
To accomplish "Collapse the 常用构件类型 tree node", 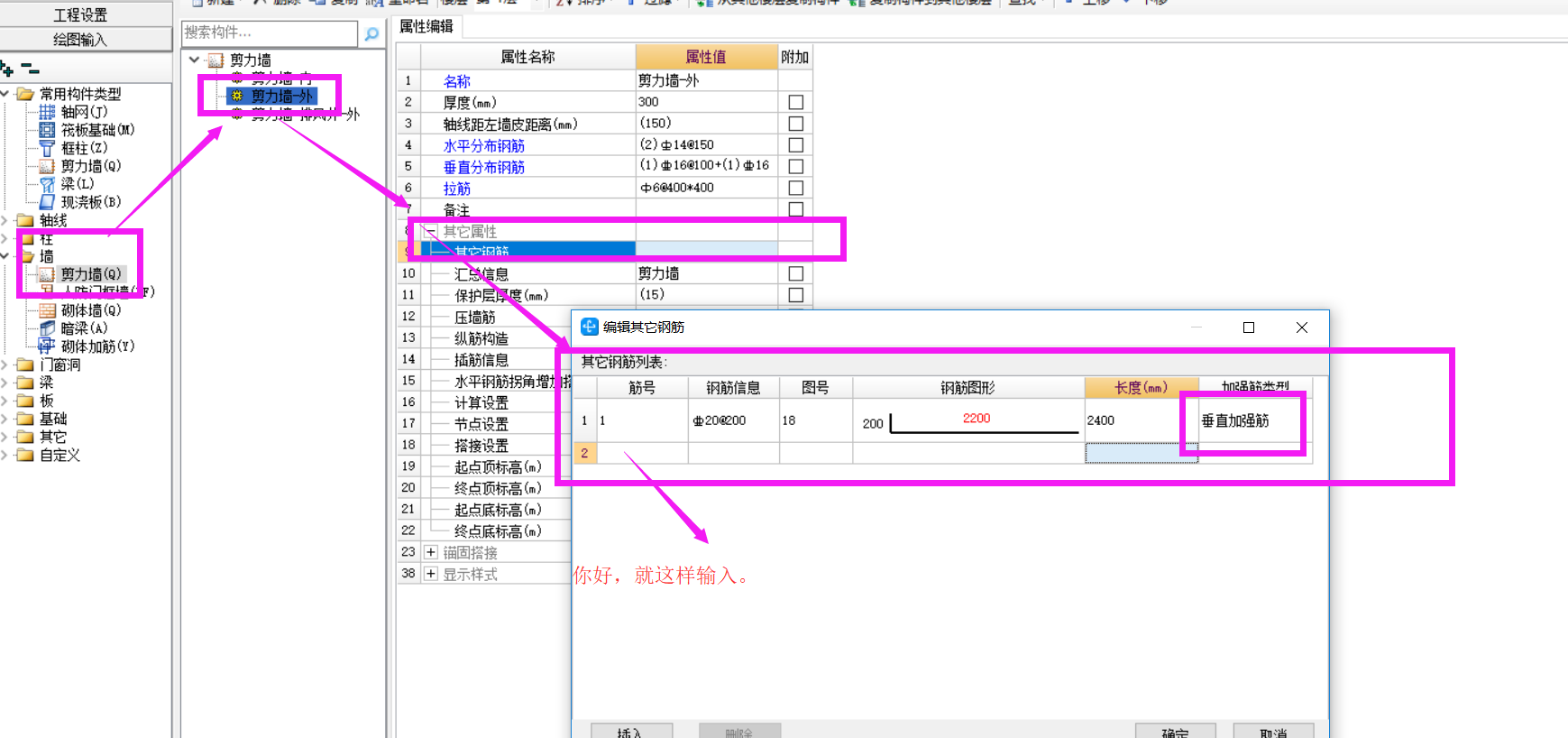I will tap(5, 94).
